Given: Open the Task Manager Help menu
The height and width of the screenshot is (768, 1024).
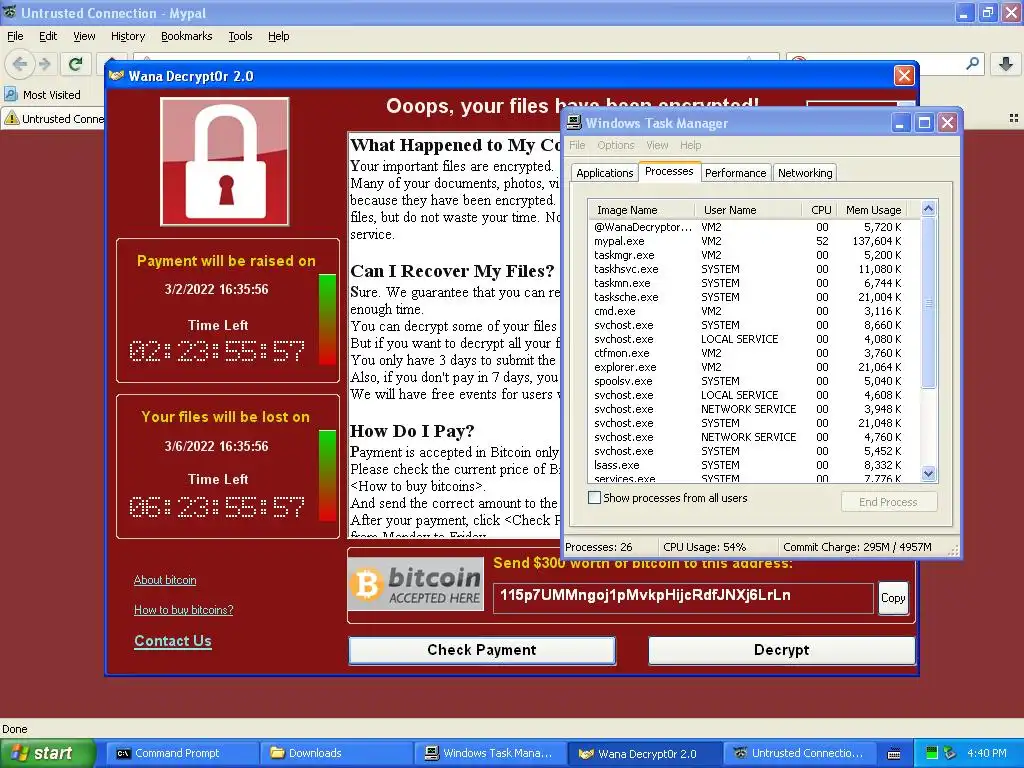Looking at the screenshot, I should click(x=690, y=145).
